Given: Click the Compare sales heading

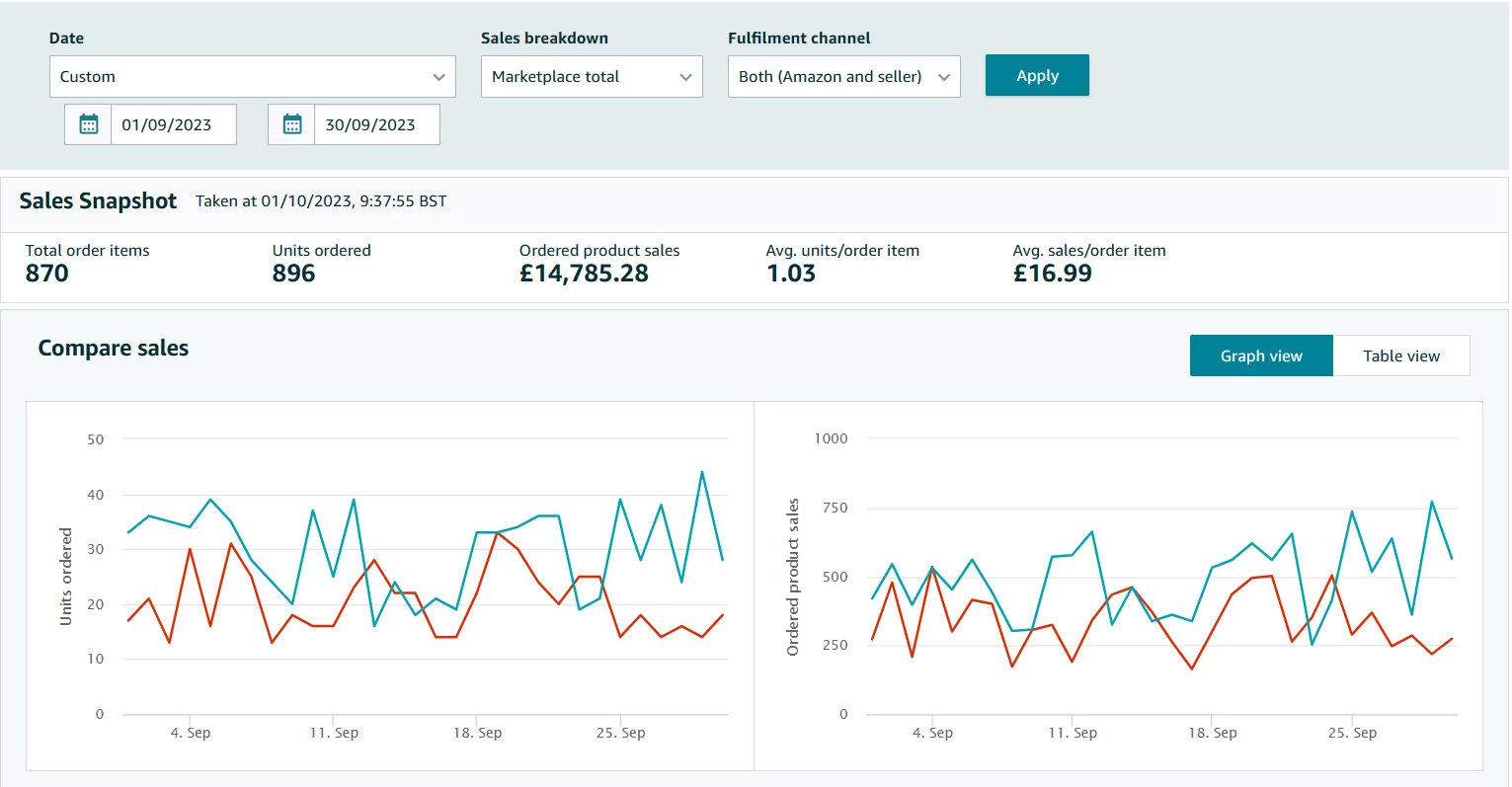Looking at the screenshot, I should pos(113,349).
